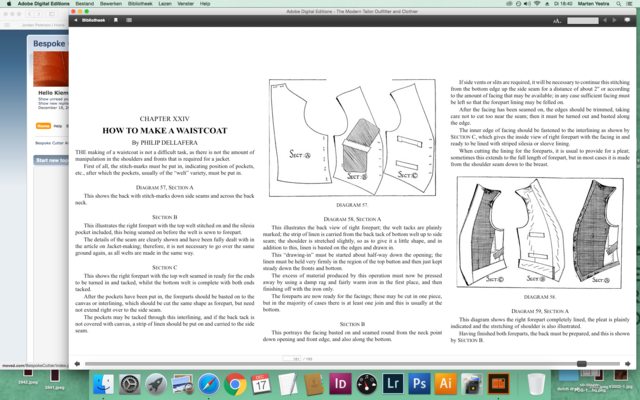Open the Bestand menu

(x=84, y=4)
